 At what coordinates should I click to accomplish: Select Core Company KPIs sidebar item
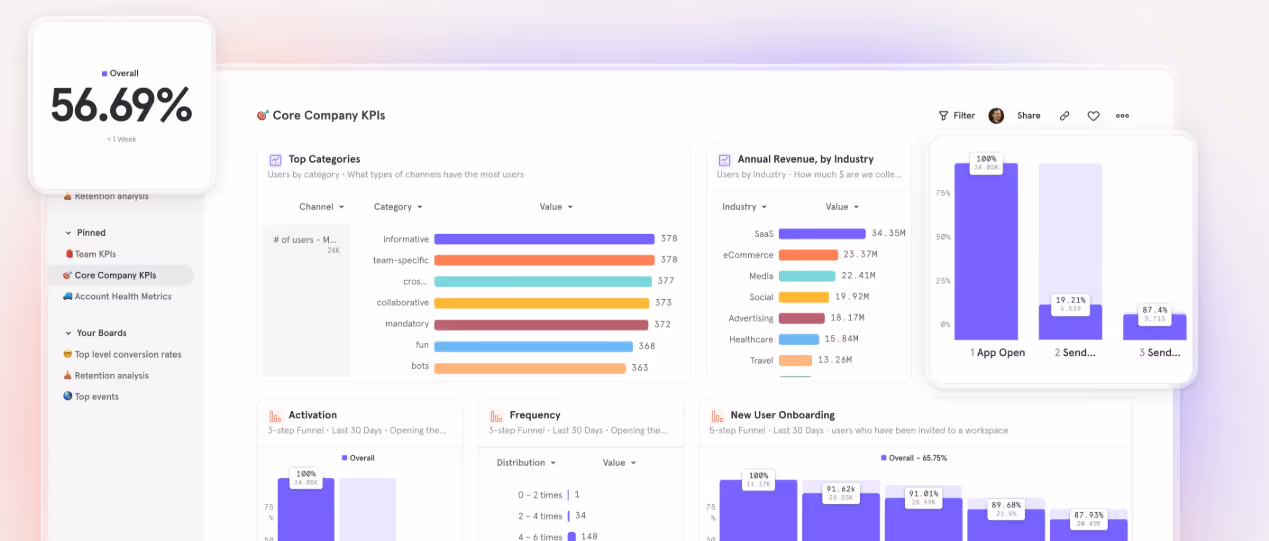(x=120, y=275)
